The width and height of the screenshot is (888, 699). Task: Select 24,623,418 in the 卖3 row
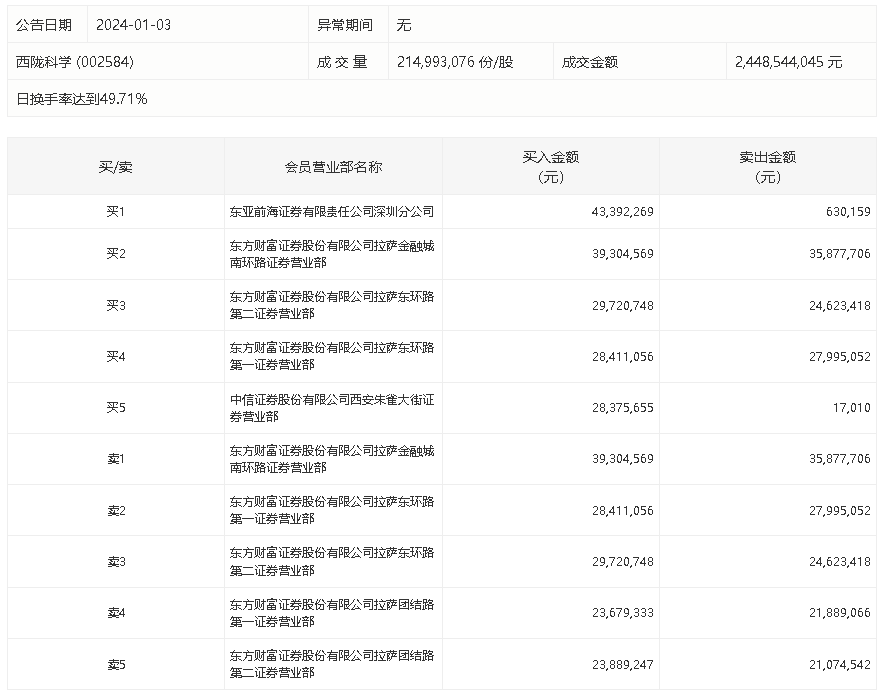(x=840, y=562)
